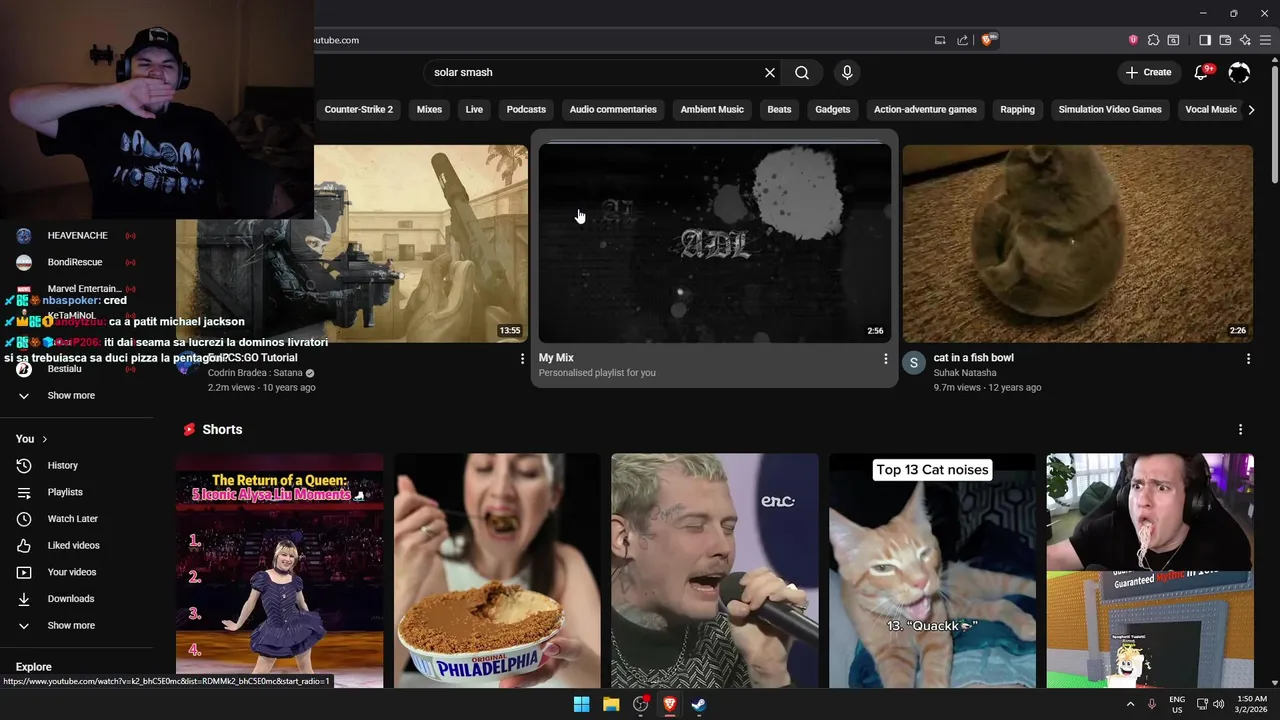1280x720 pixels.
Task: Select the Beats filter chip
Action: (779, 109)
